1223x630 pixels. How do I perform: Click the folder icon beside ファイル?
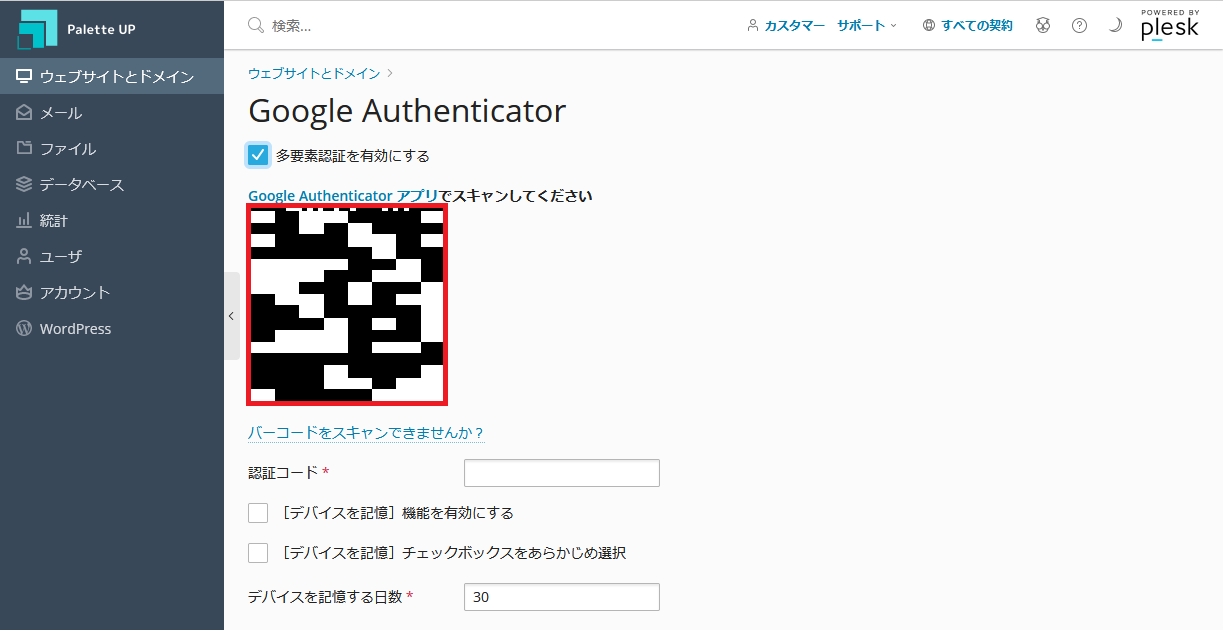pos(24,148)
